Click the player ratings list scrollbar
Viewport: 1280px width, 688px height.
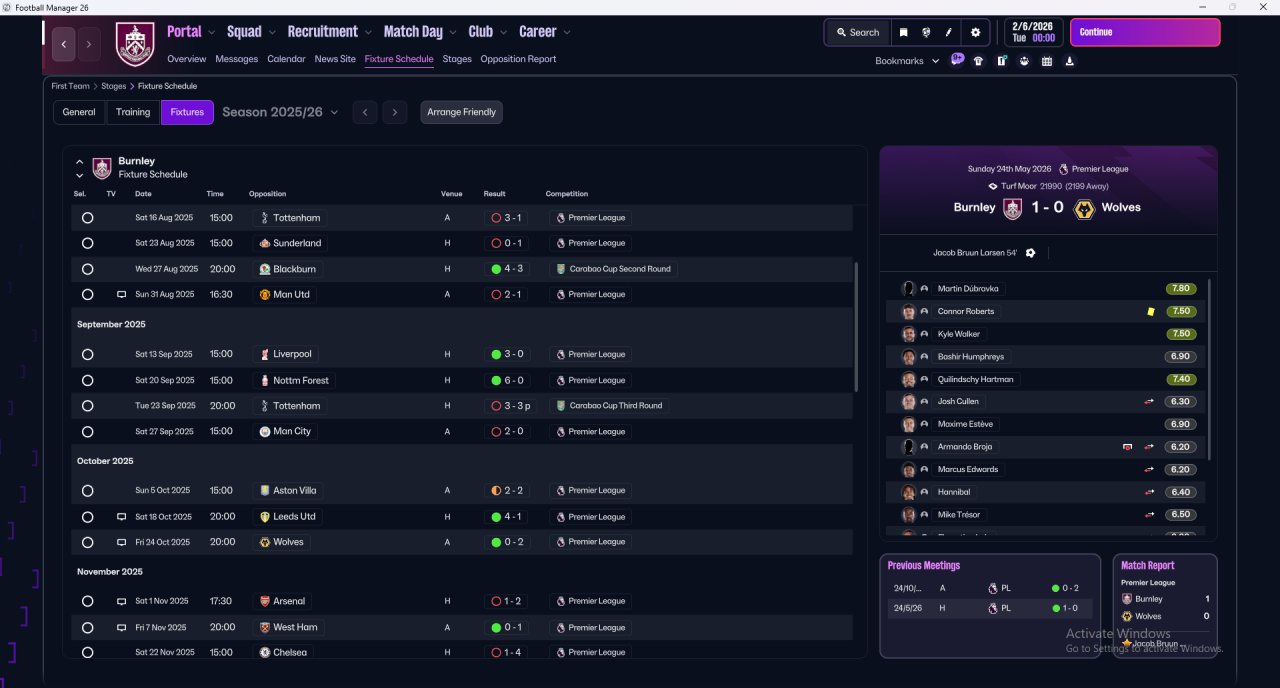click(1209, 370)
